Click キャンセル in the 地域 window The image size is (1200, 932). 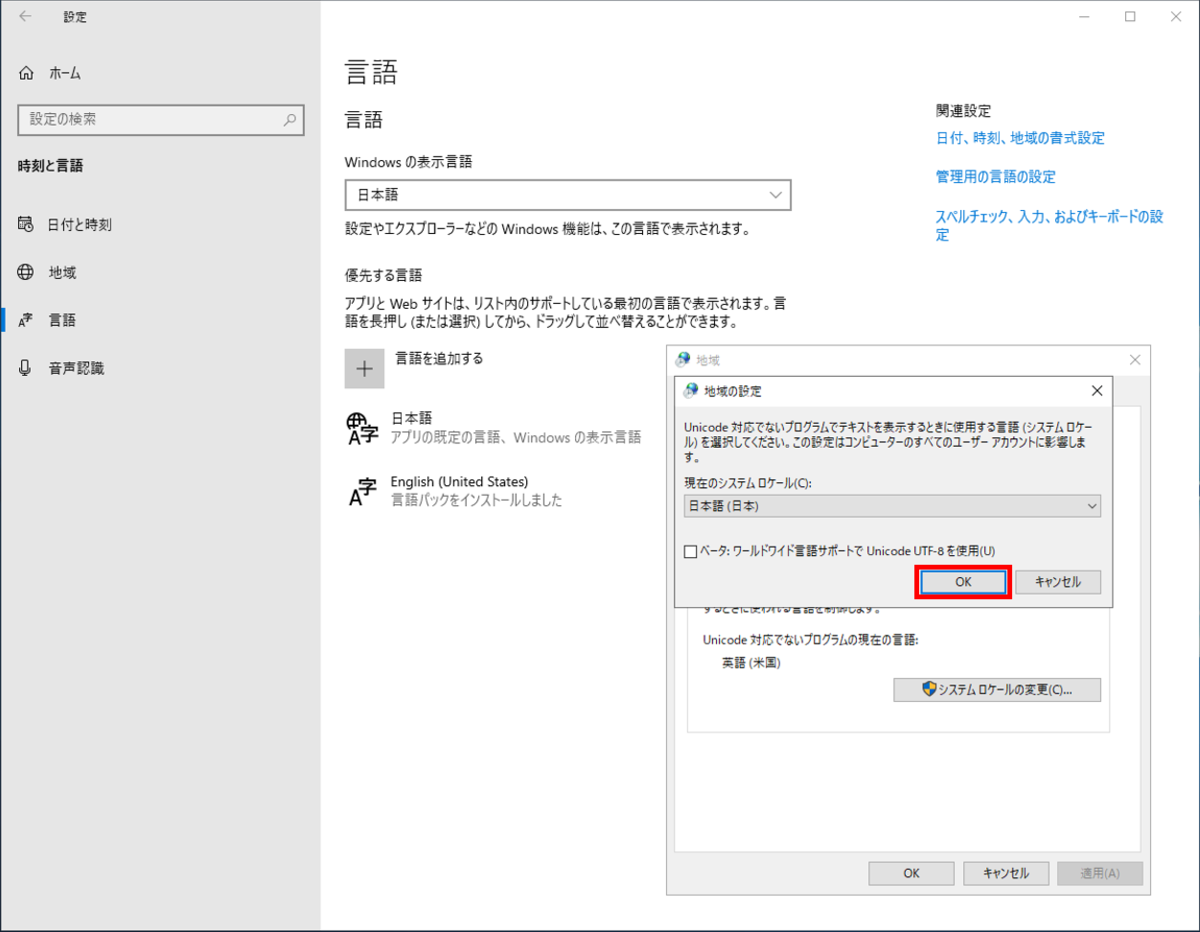tap(1006, 873)
